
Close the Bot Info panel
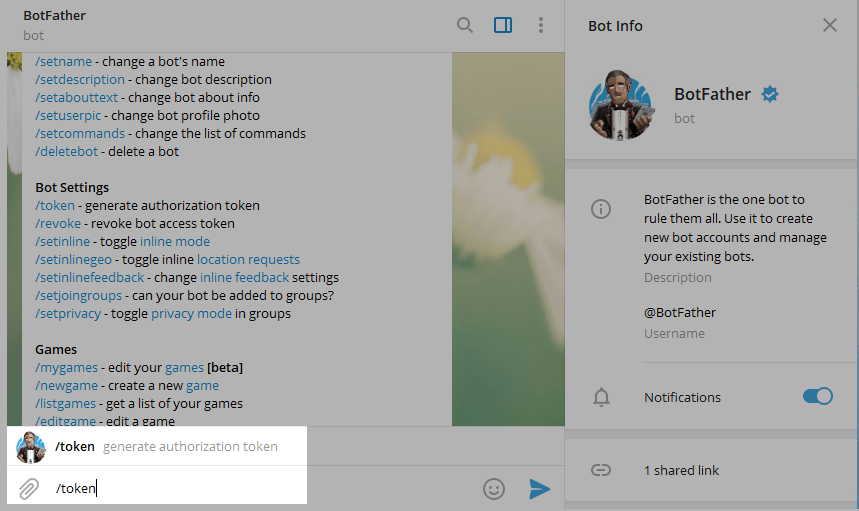pyautogui.click(x=829, y=26)
